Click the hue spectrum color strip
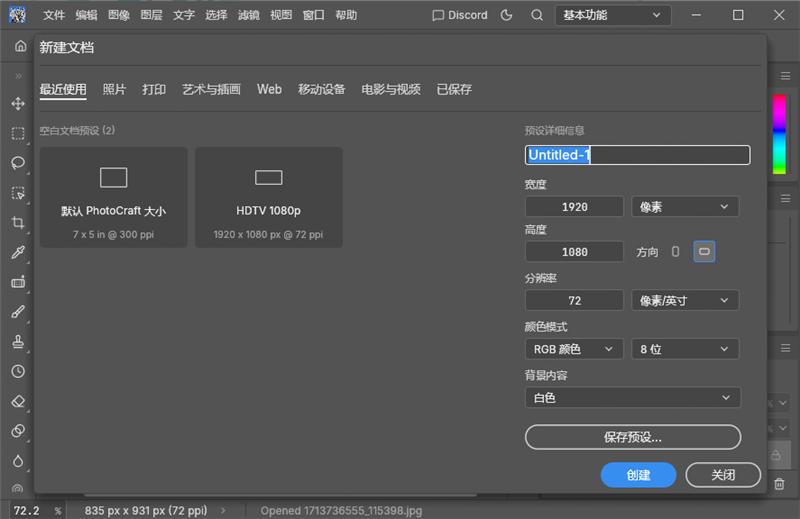 (779, 134)
